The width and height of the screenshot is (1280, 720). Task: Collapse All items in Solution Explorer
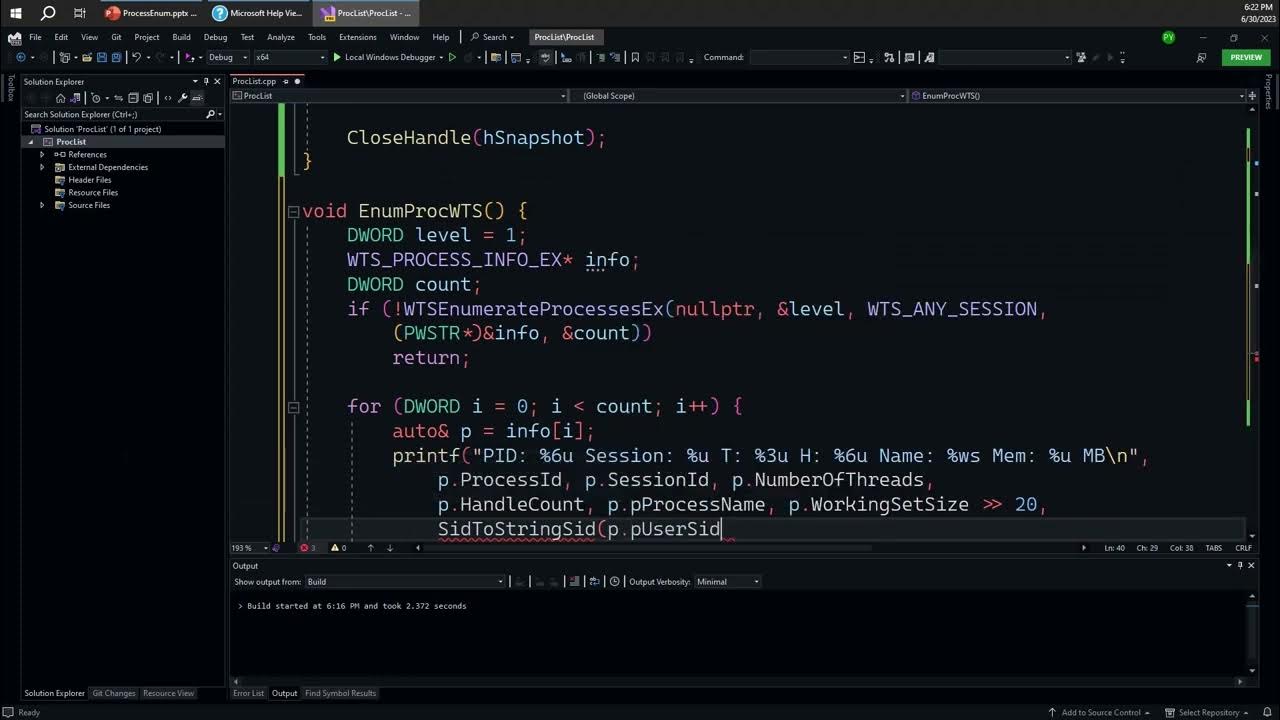pos(133,98)
